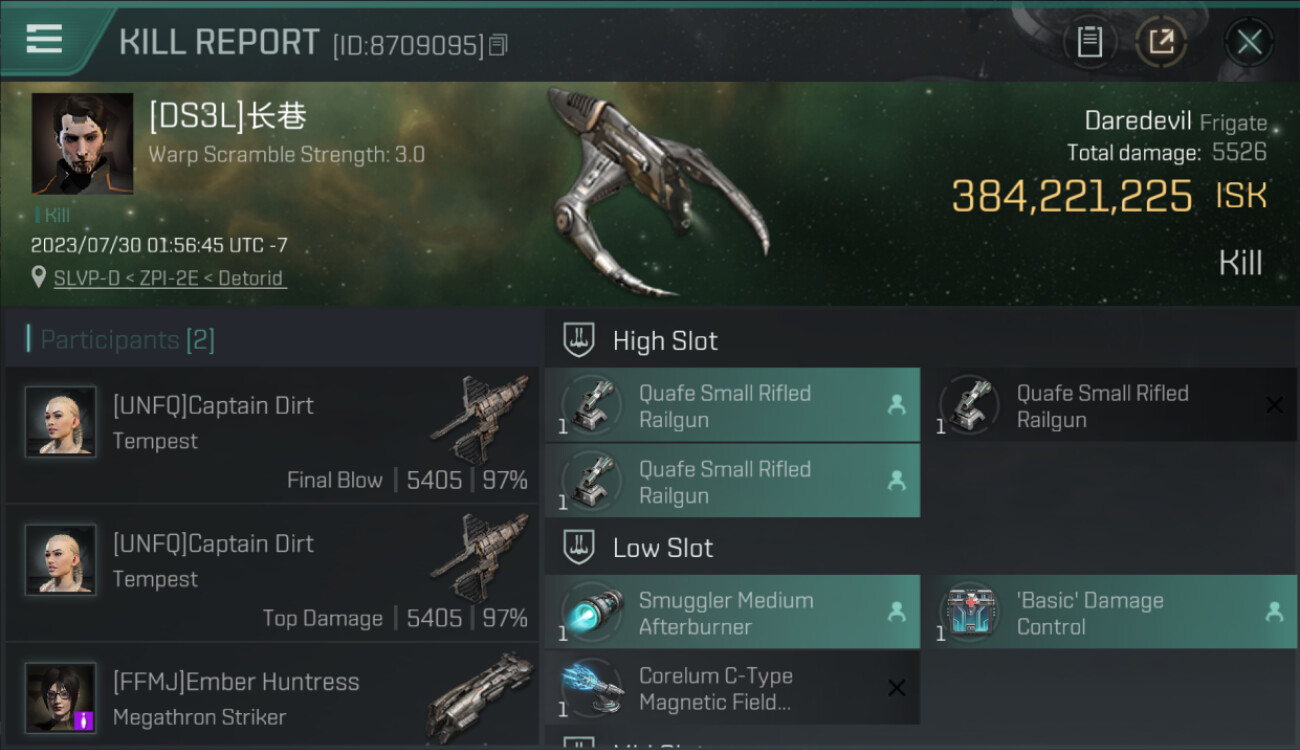Open the clipboard copy-report icon
The image size is (1300, 750).
[x=1089, y=42]
